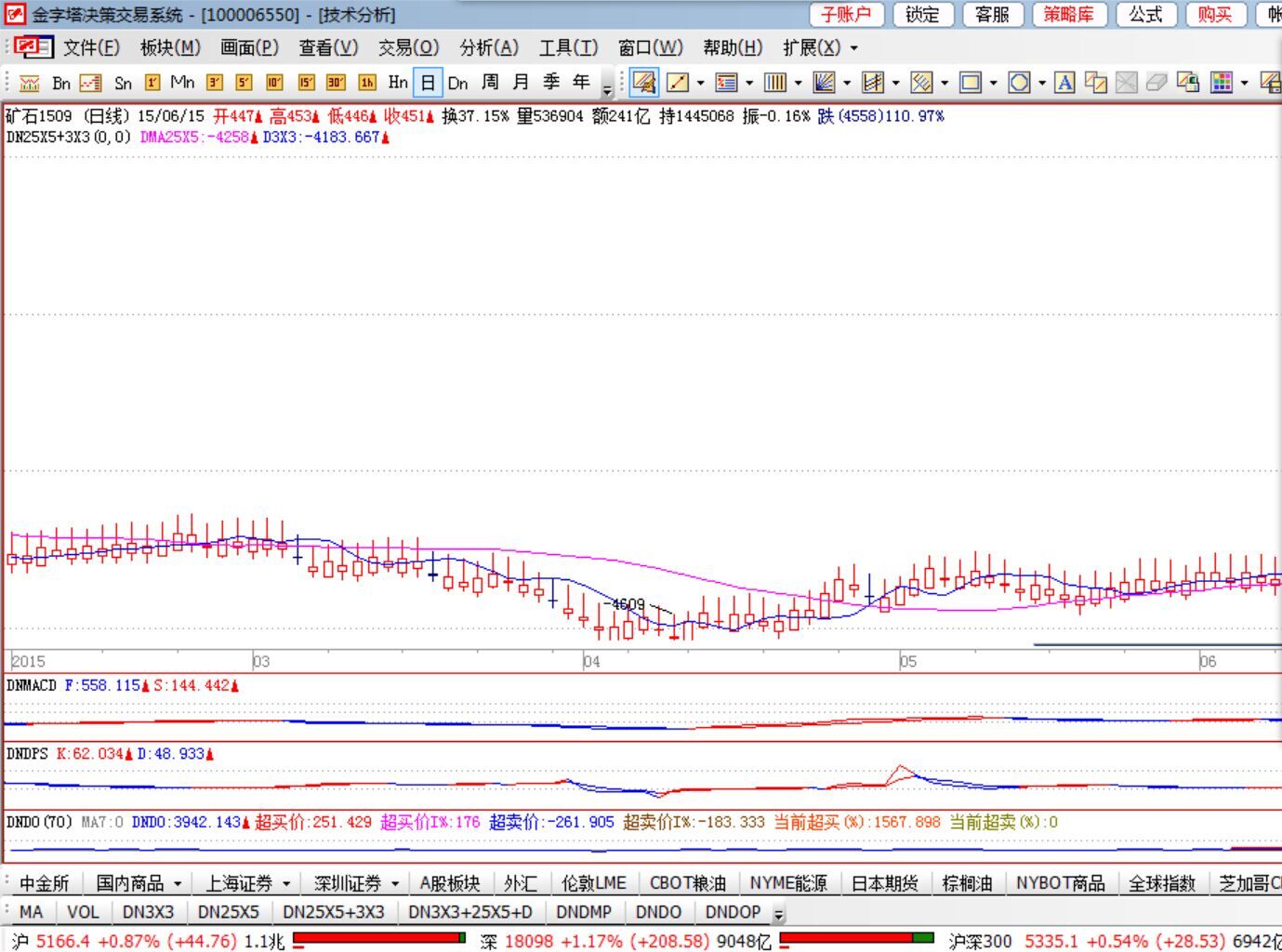
Task: Switch to yearly (年) chart period
Action: [581, 83]
